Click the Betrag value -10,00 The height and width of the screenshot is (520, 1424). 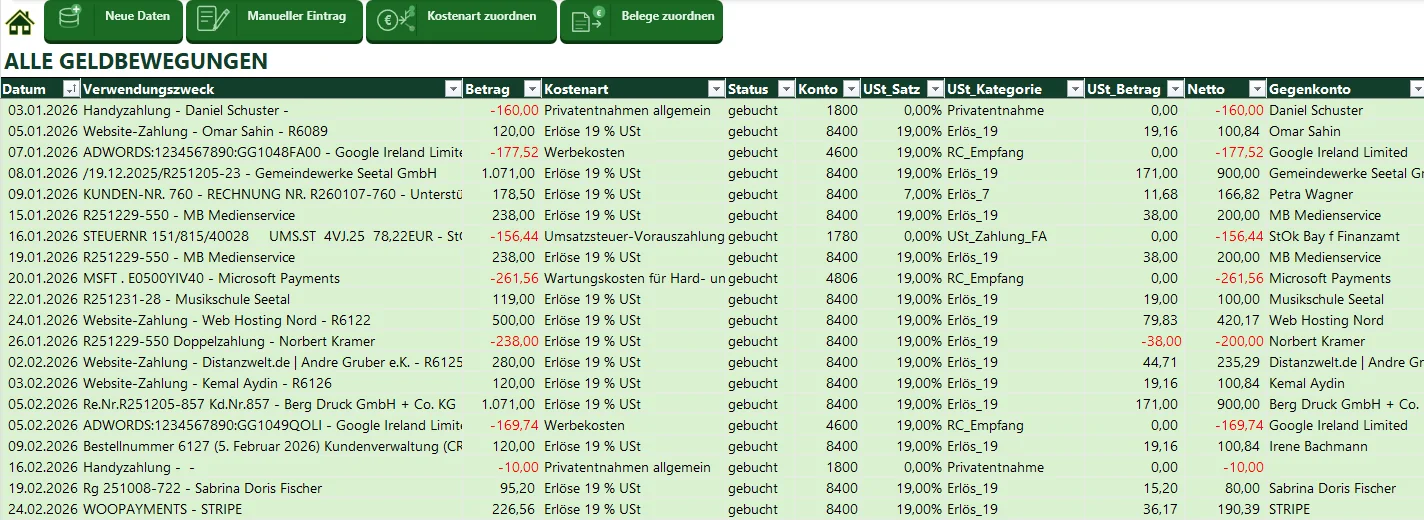click(x=502, y=467)
